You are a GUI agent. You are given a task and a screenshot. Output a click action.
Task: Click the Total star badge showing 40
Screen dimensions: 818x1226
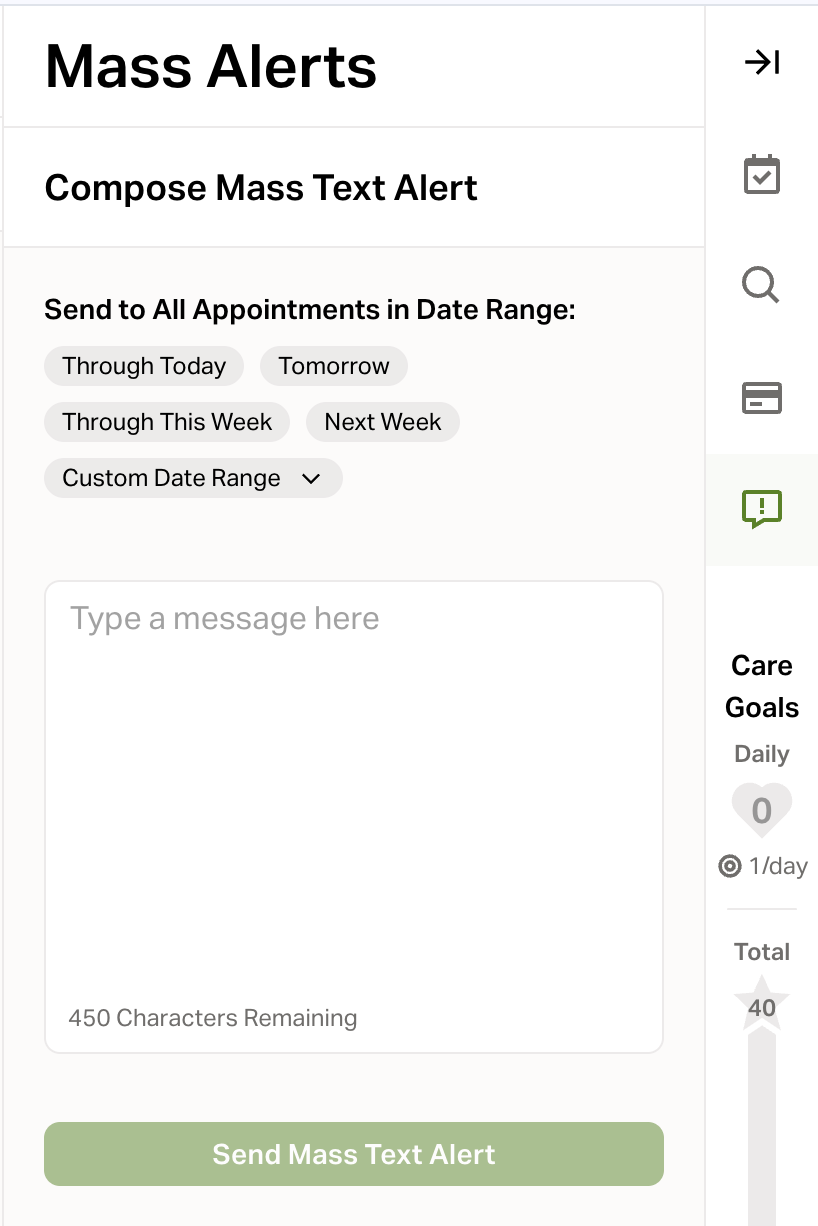click(x=762, y=1004)
